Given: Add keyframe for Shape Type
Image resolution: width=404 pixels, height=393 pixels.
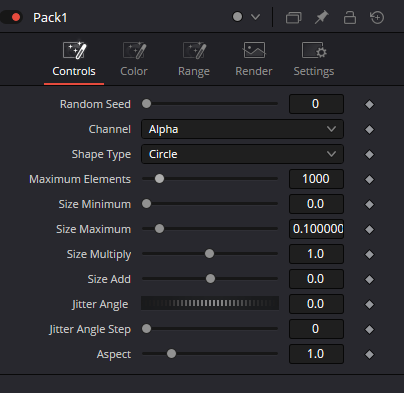Looking at the screenshot, I should pyautogui.click(x=369, y=154).
